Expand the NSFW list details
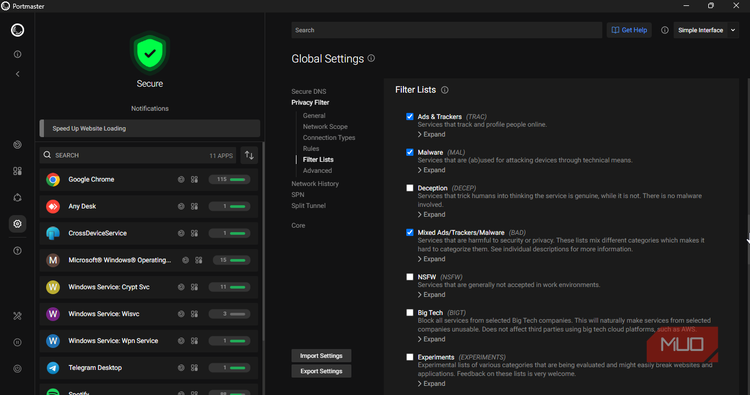The width and height of the screenshot is (750, 395). point(431,295)
